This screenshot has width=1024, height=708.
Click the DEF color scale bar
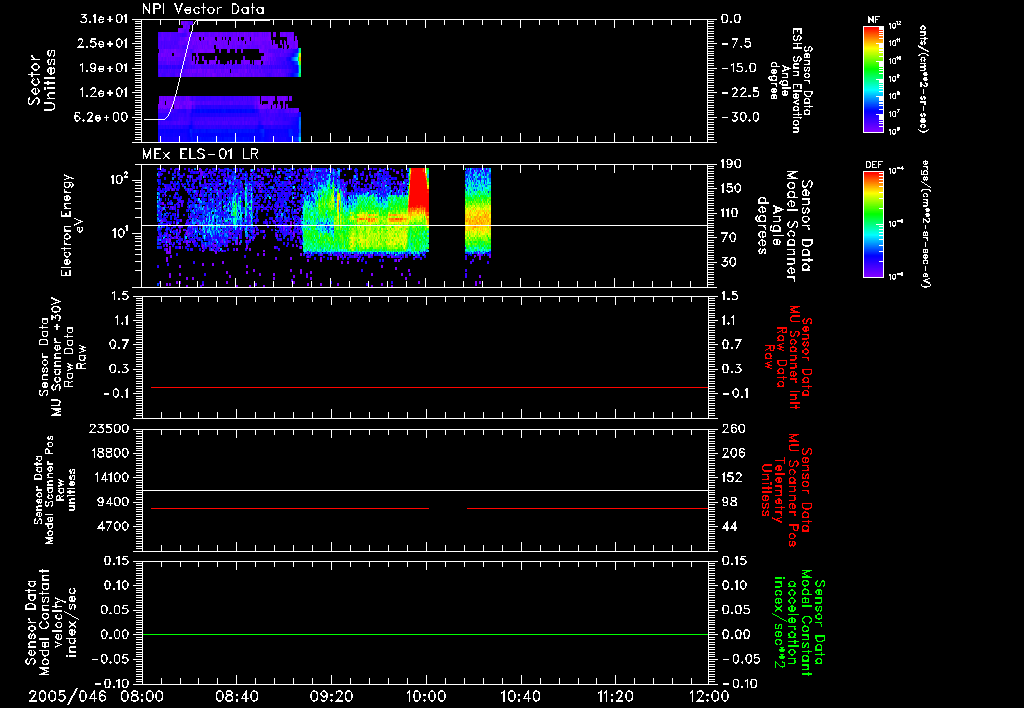873,224
